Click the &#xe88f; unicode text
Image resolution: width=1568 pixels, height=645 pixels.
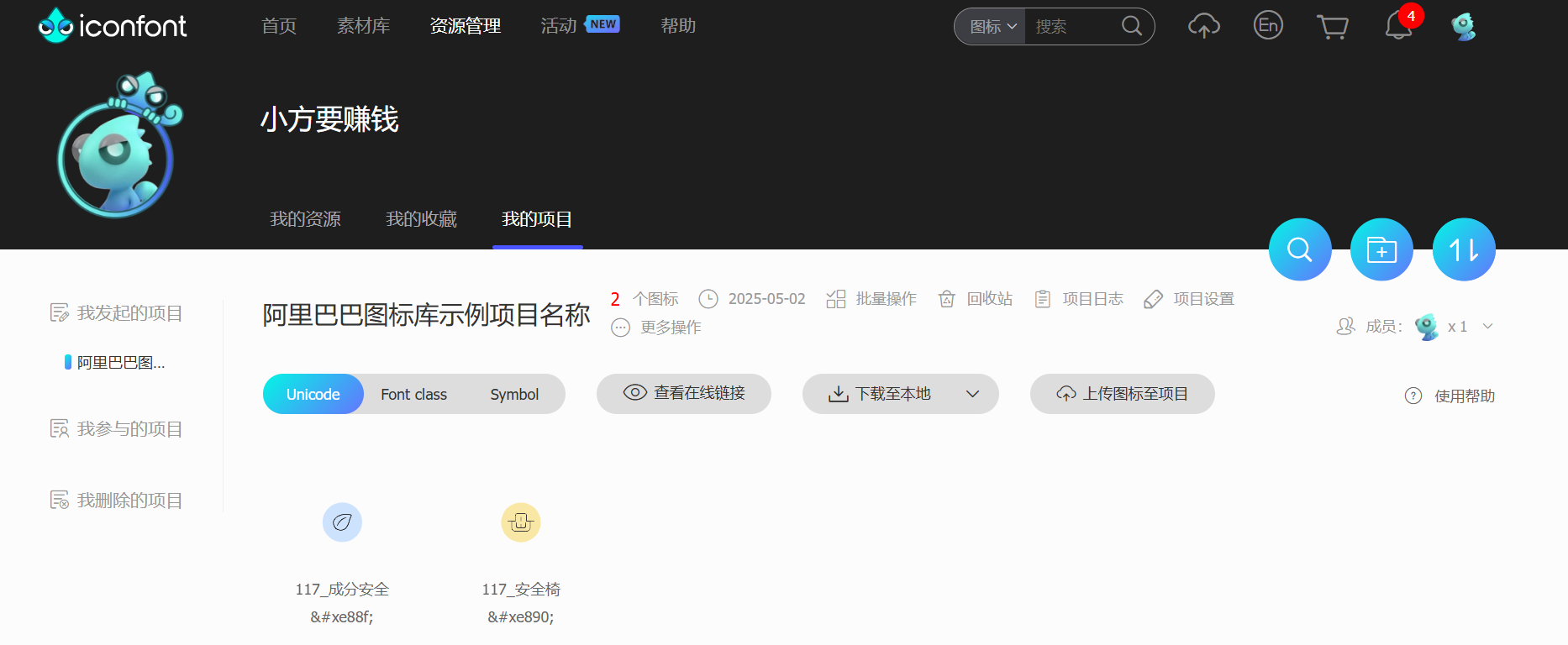pos(342,617)
